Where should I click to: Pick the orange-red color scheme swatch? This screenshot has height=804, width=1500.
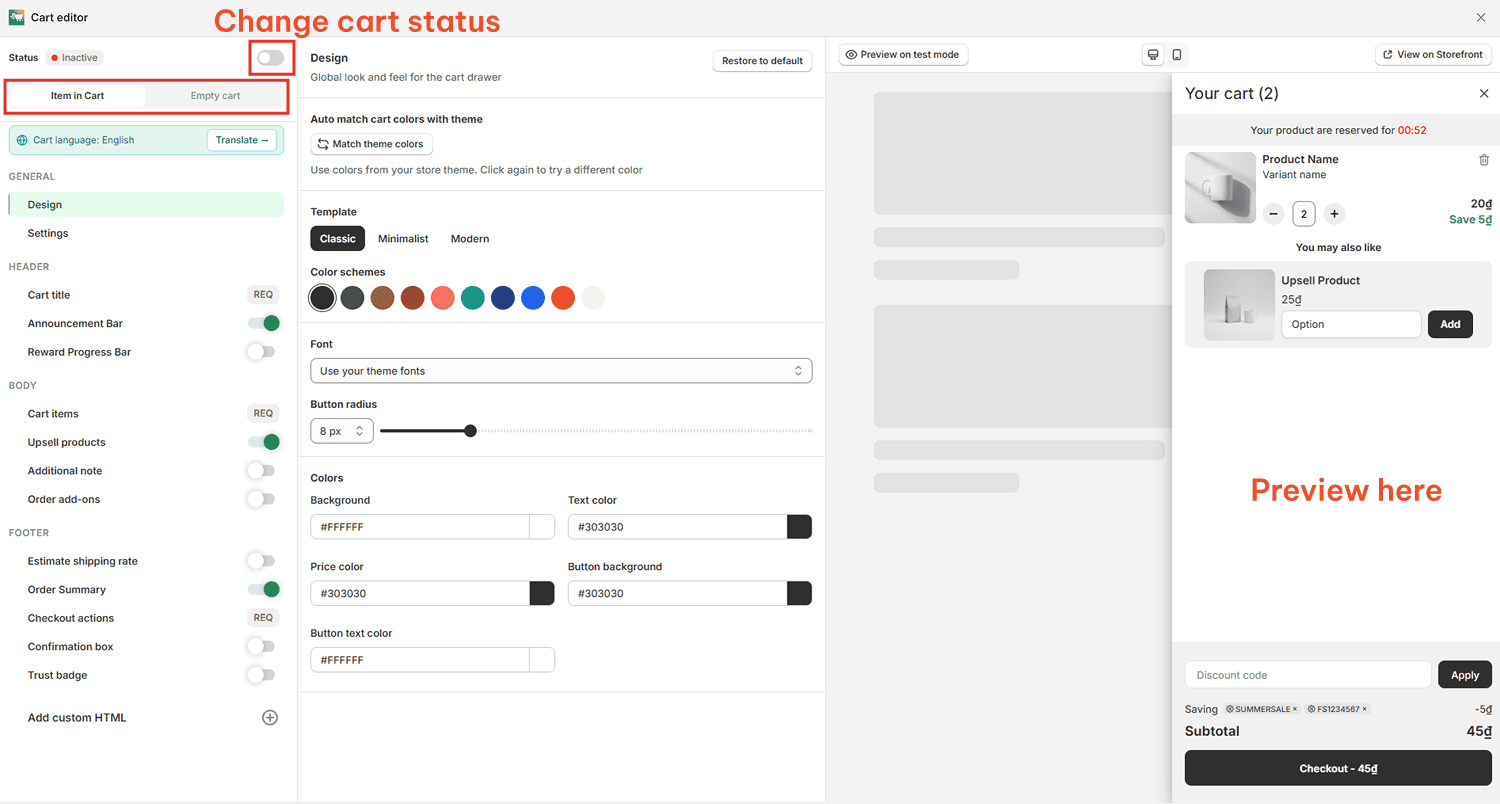pos(563,298)
